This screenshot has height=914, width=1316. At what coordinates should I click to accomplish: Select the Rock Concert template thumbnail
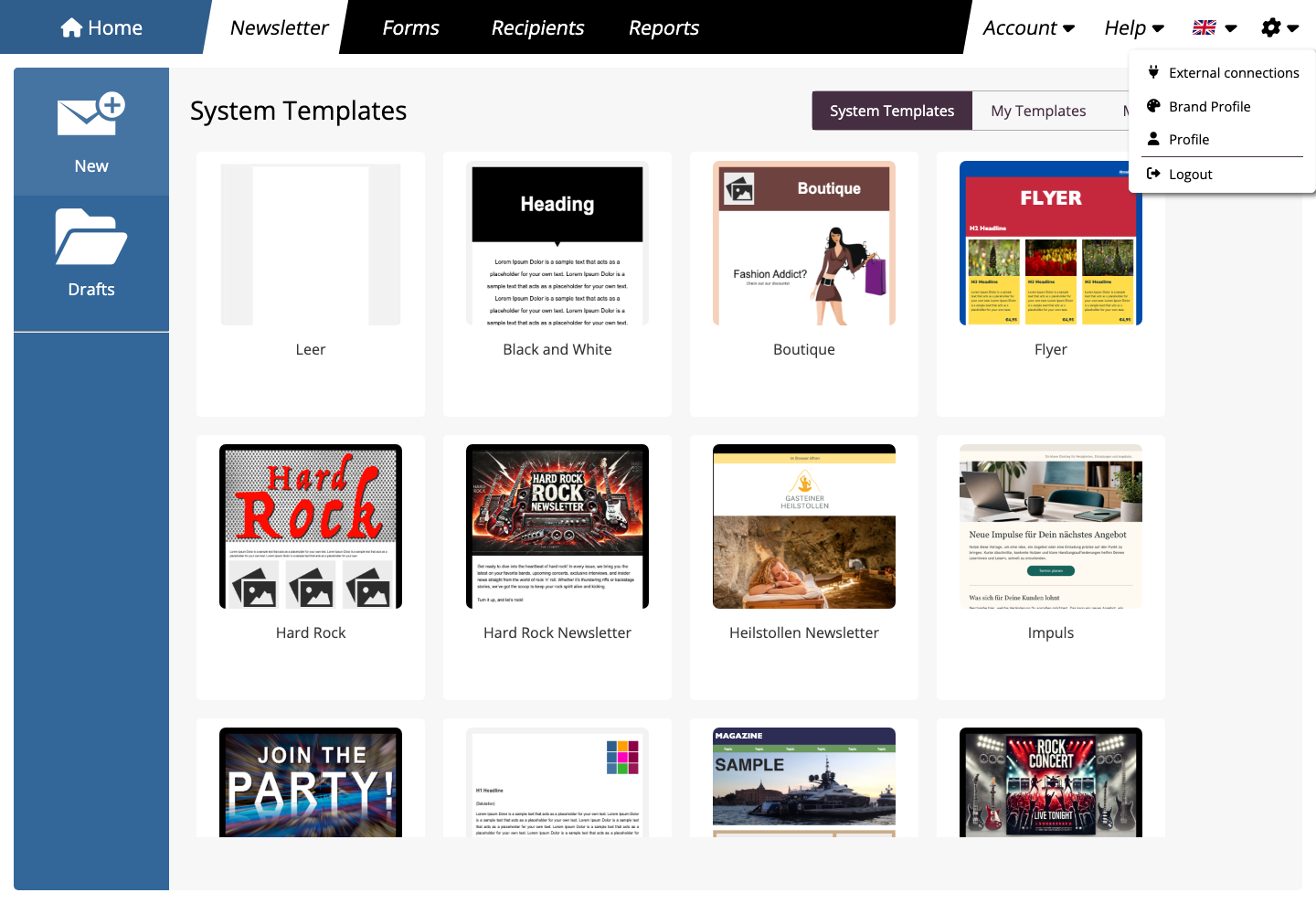pos(1051,782)
